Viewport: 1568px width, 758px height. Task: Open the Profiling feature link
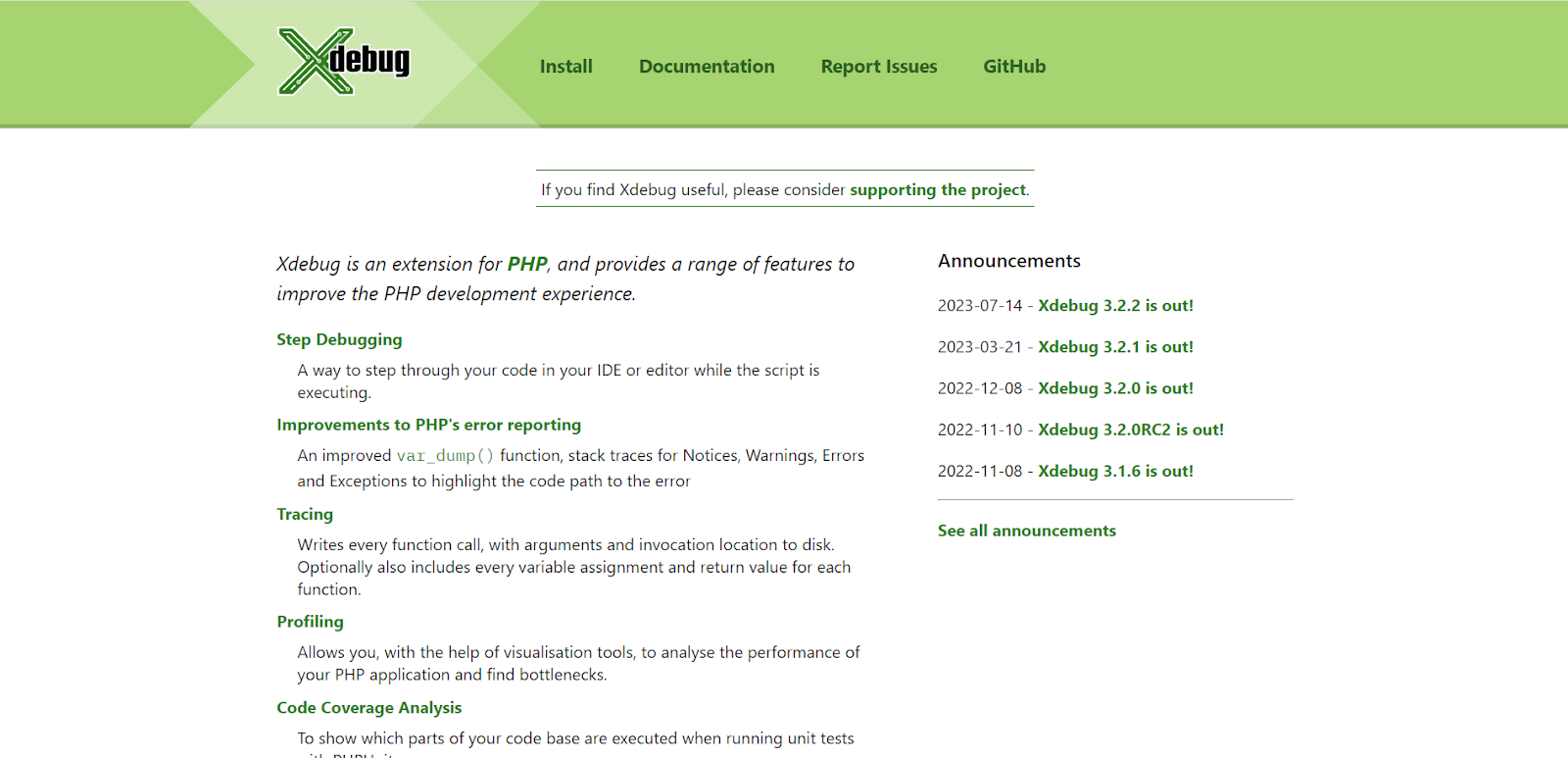click(x=310, y=622)
